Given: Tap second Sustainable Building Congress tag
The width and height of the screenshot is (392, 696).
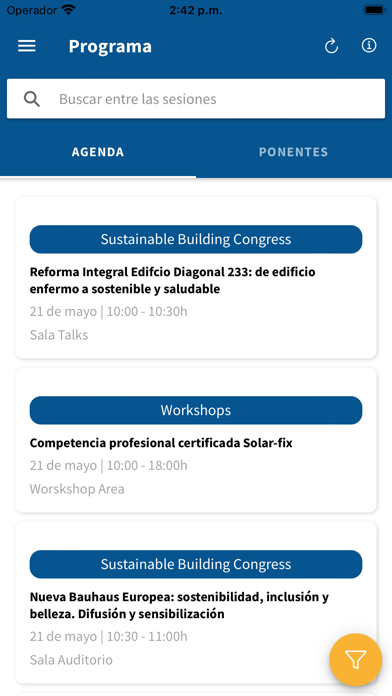Looking at the screenshot, I should coord(196,564).
